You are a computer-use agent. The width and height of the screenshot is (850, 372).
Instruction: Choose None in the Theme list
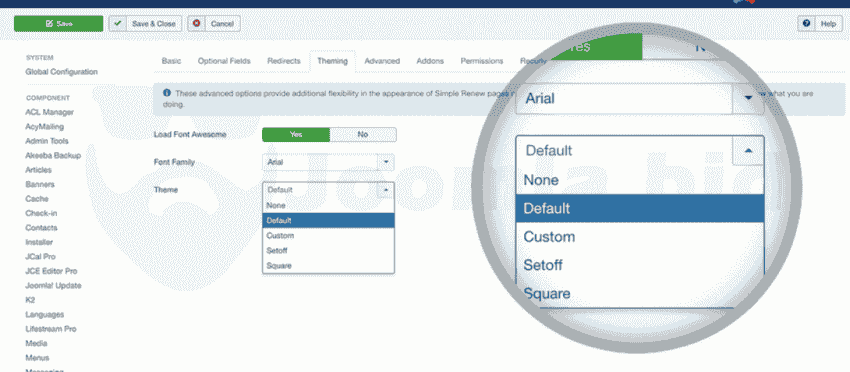tap(328, 206)
